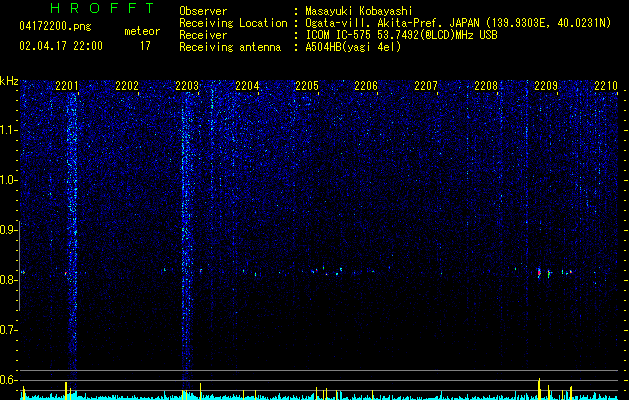Click the date stamp 02.04.17 22:00

61,46
